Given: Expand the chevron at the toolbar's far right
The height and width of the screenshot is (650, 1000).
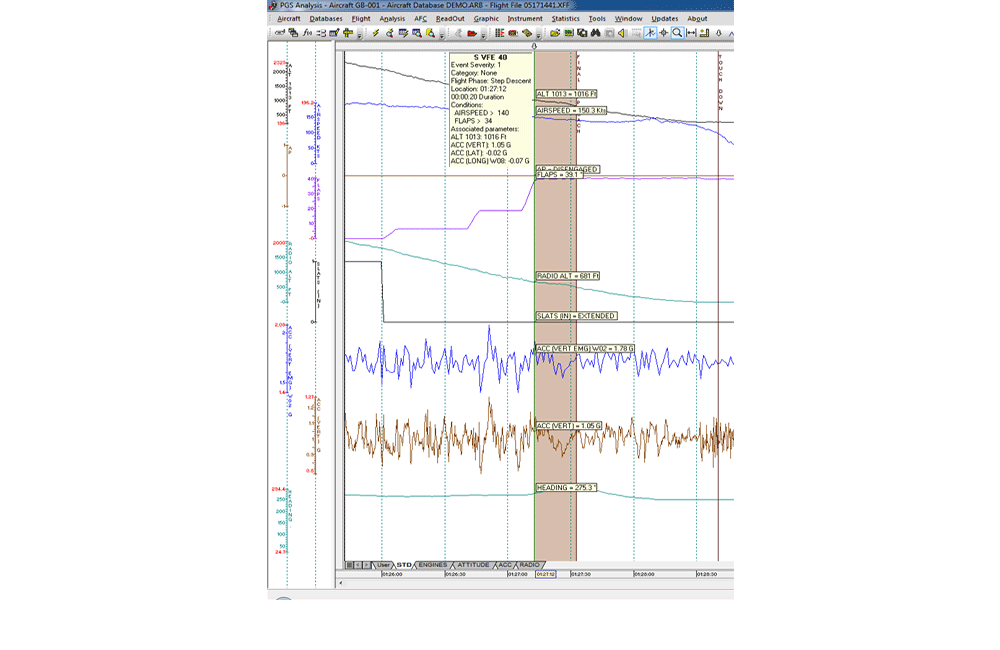Looking at the screenshot, I should pos(731,33).
